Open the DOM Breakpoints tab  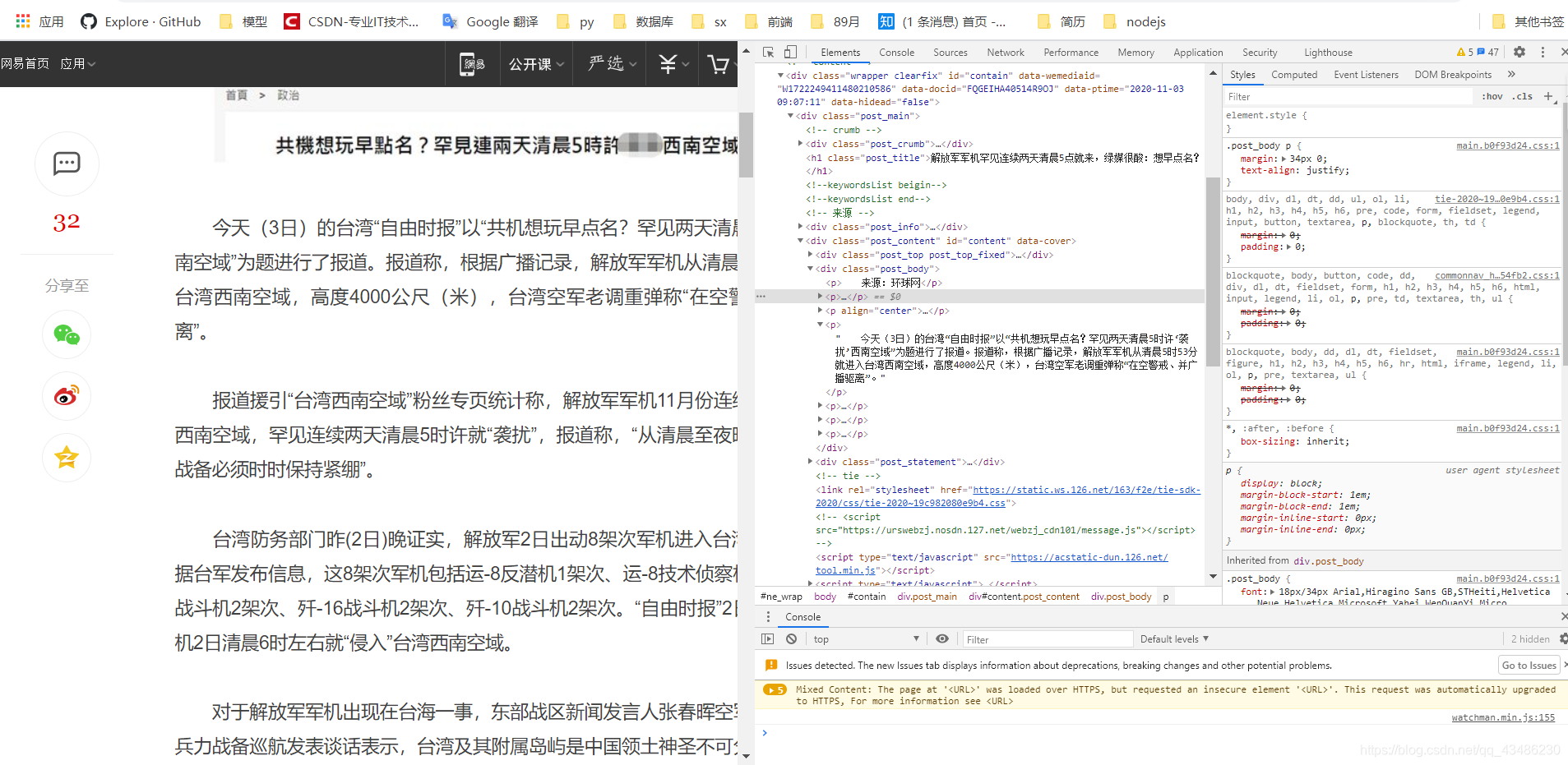(x=1453, y=74)
